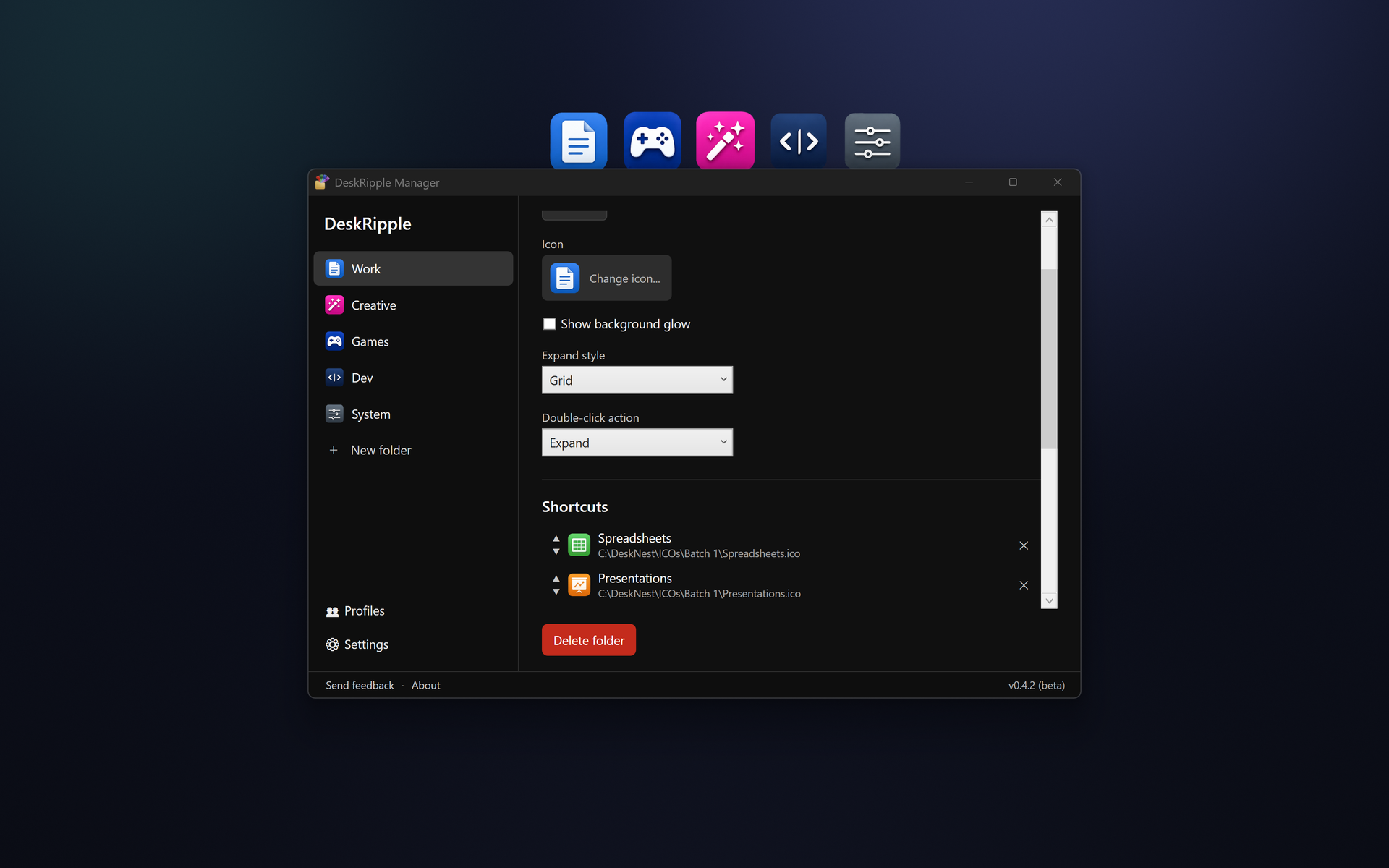Enable Show background glow checkbox

[550, 324]
